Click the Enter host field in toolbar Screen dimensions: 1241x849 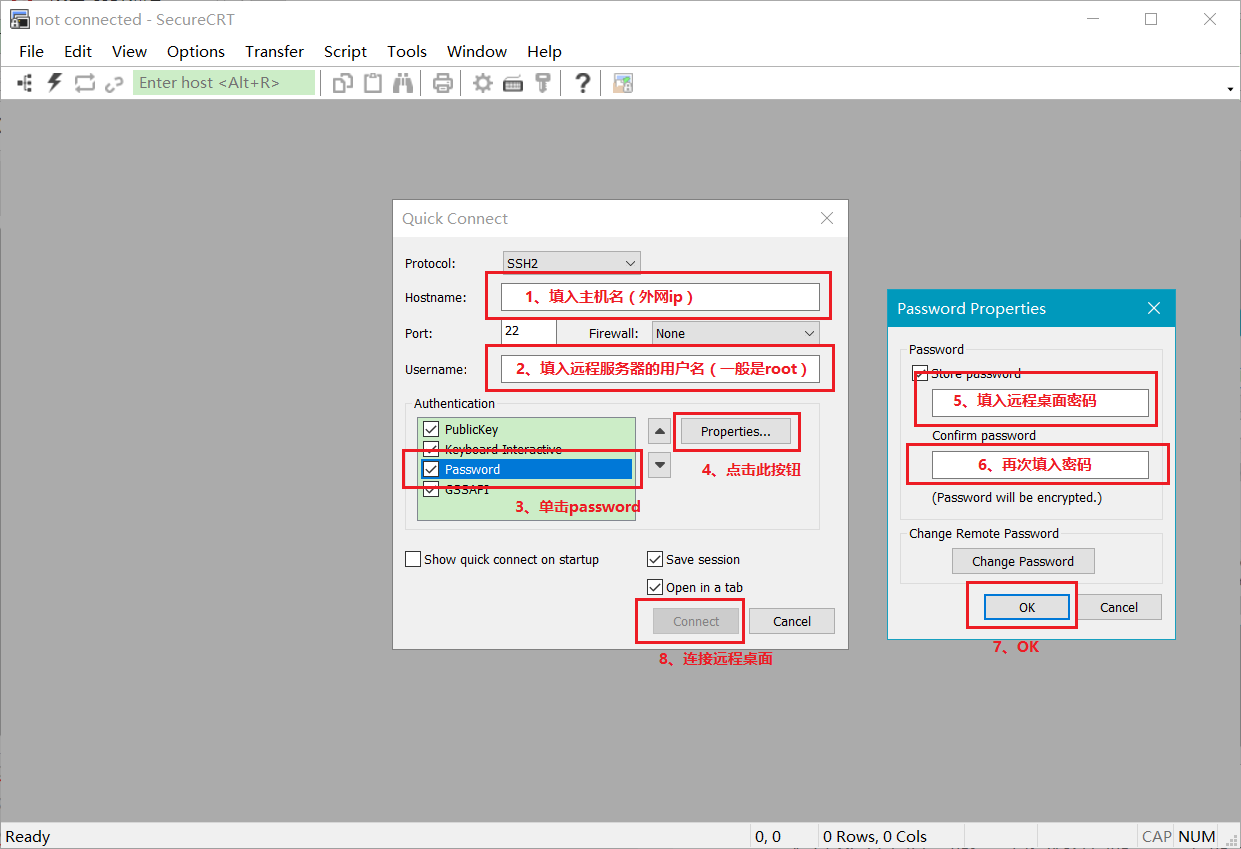click(224, 83)
